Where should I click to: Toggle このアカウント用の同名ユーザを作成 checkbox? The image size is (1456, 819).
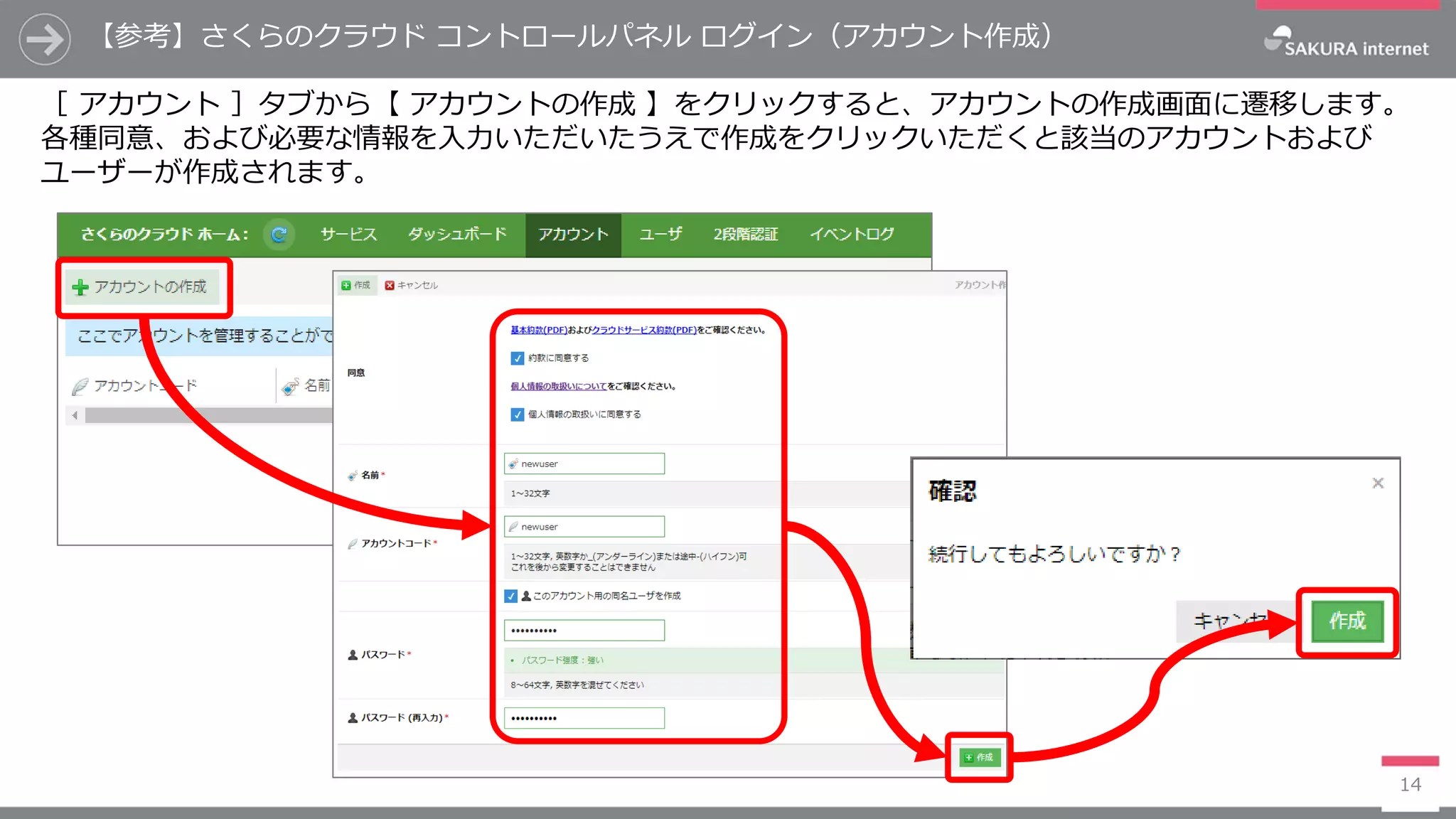[x=511, y=596]
